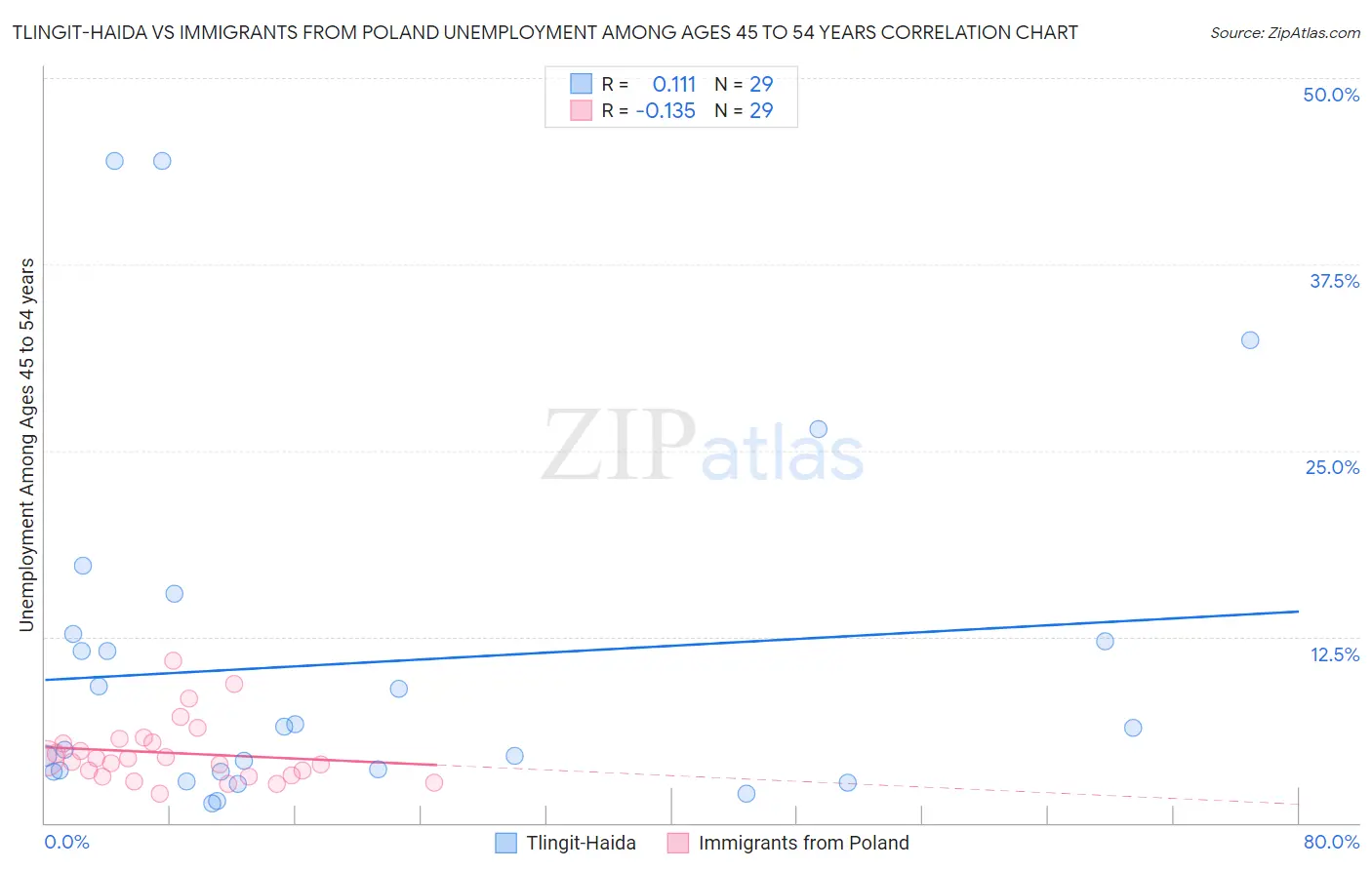Click the blue data point near 26.5%

pos(819,429)
